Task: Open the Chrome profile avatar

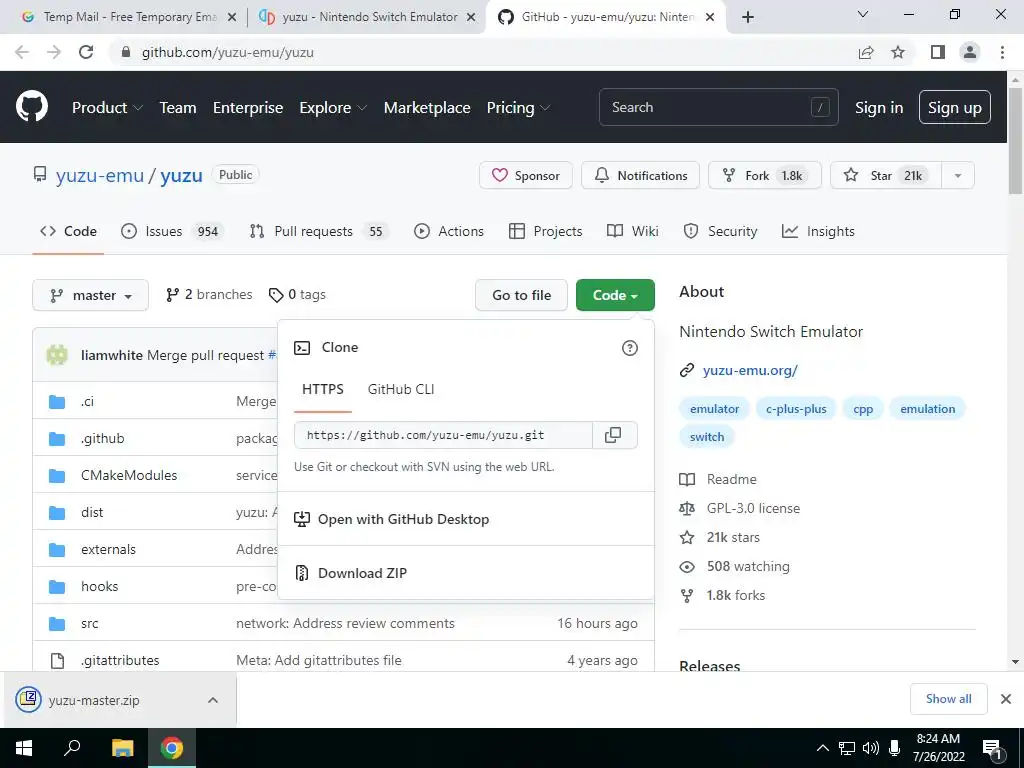Action: point(970,52)
